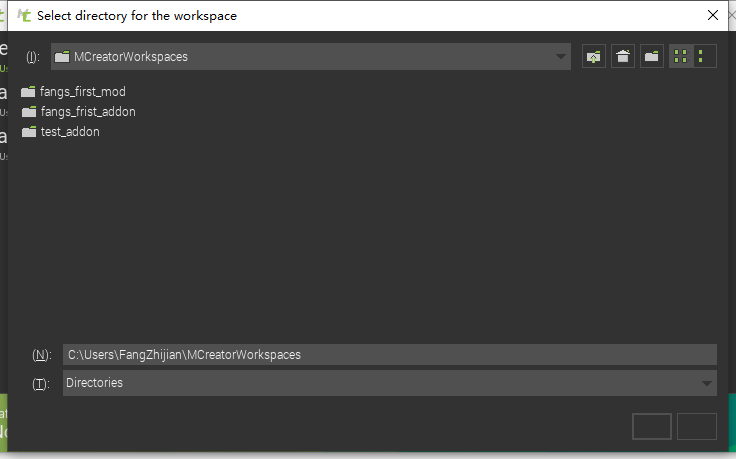Click the first blank button at bottom right
Viewport: 736px width, 459px height.
coord(652,426)
